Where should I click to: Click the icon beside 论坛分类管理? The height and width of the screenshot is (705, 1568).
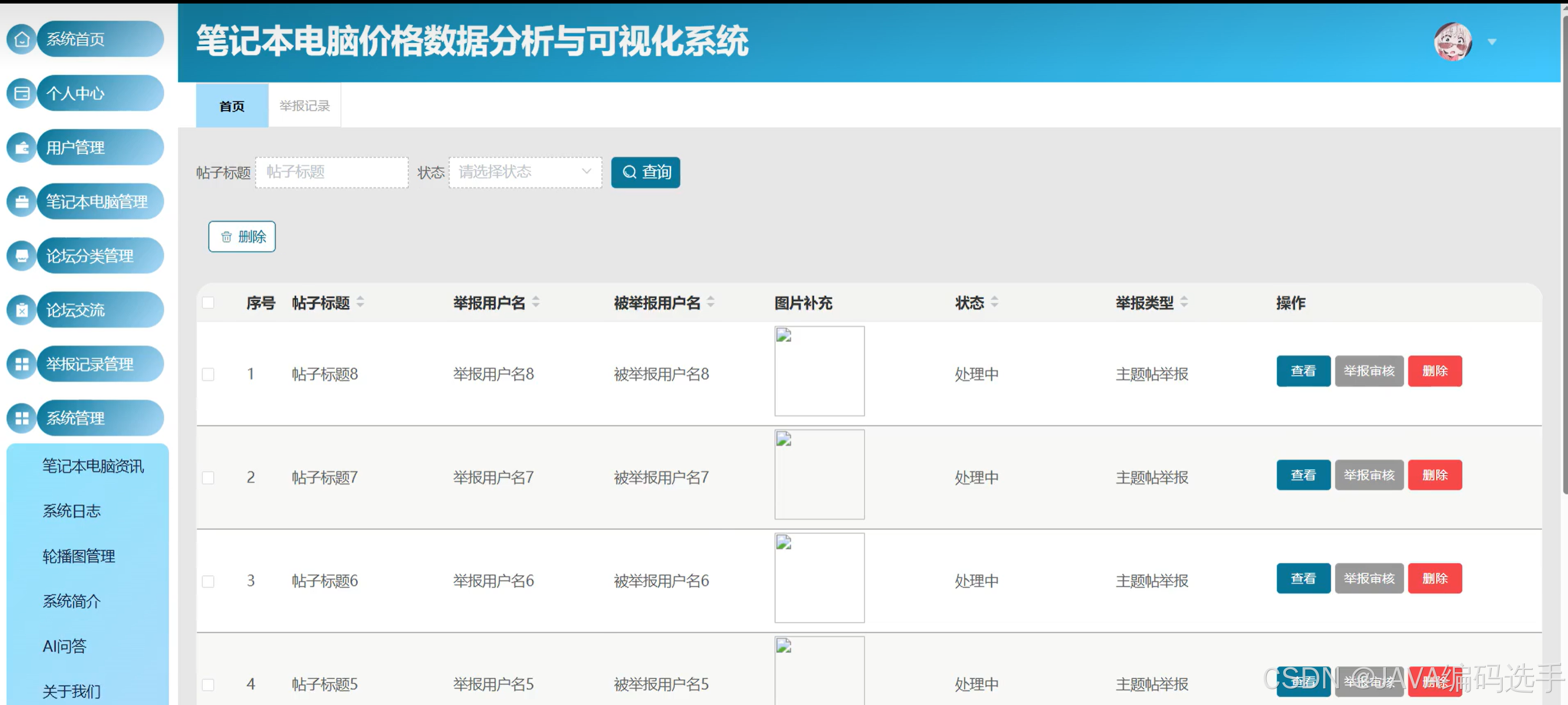[x=22, y=256]
